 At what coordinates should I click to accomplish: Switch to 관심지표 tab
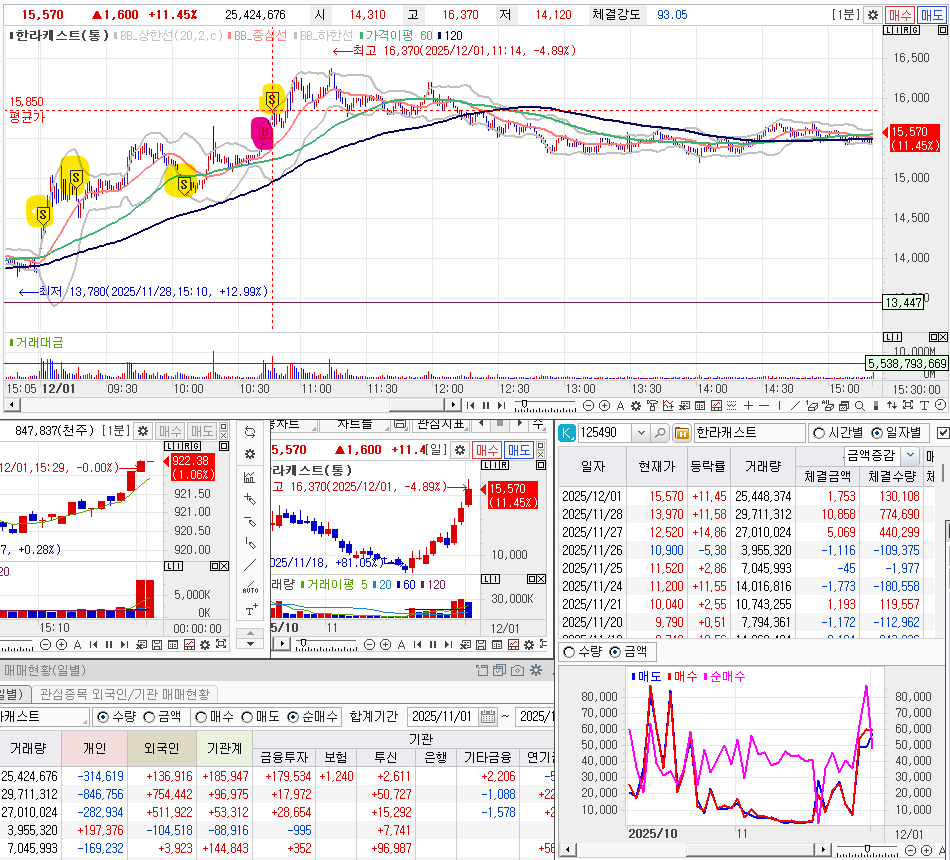[x=440, y=424]
